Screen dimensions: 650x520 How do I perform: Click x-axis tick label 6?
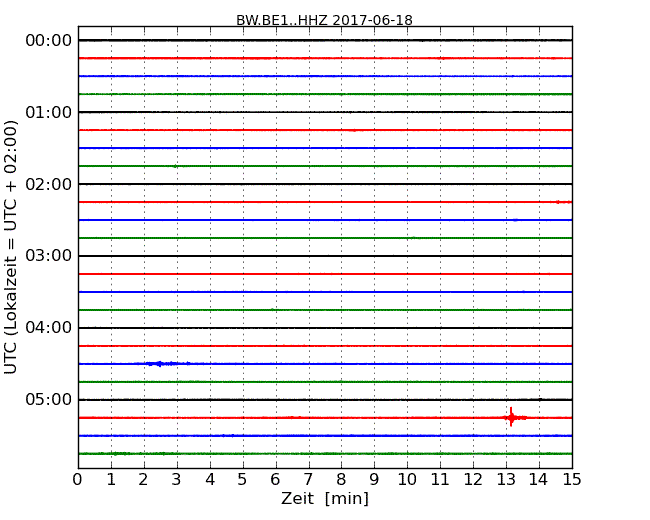coord(276,480)
